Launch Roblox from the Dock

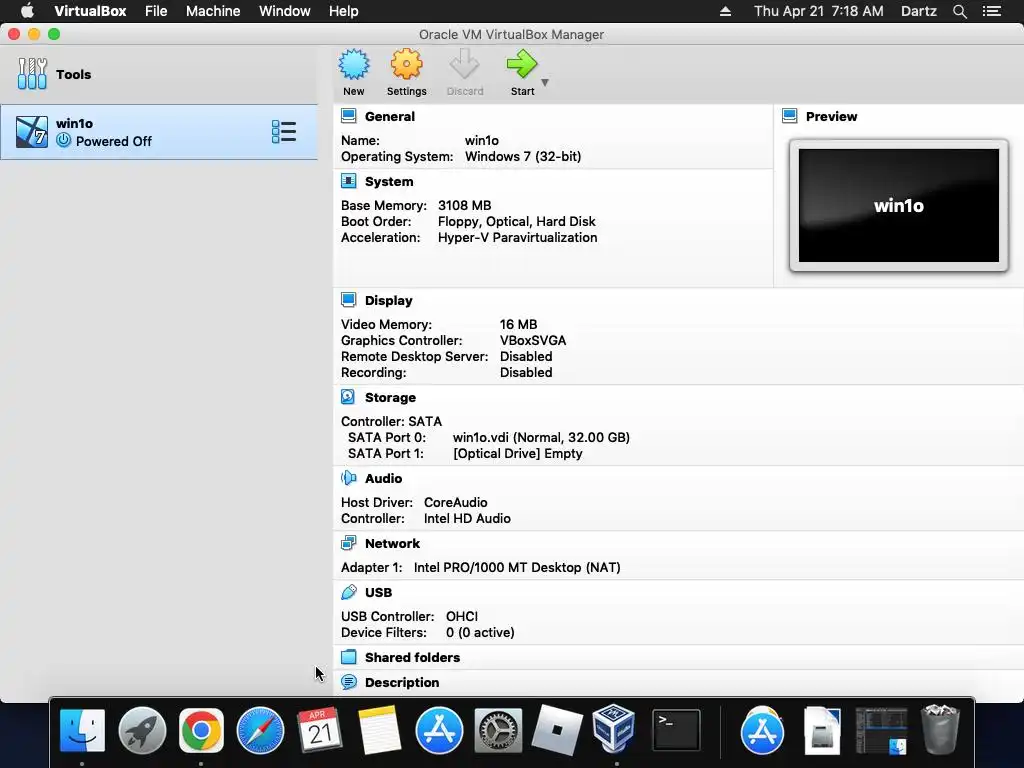click(x=556, y=730)
